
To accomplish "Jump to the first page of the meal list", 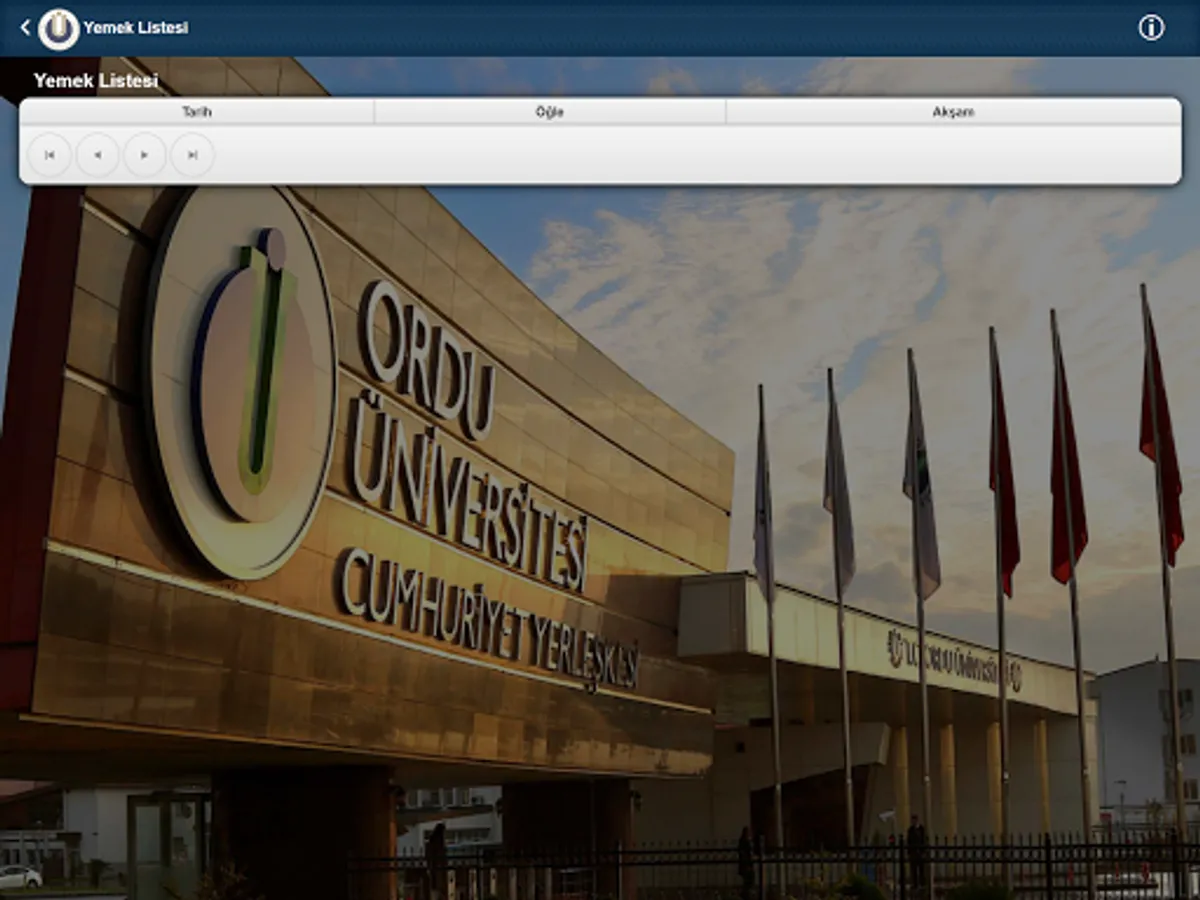I will pyautogui.click(x=49, y=155).
